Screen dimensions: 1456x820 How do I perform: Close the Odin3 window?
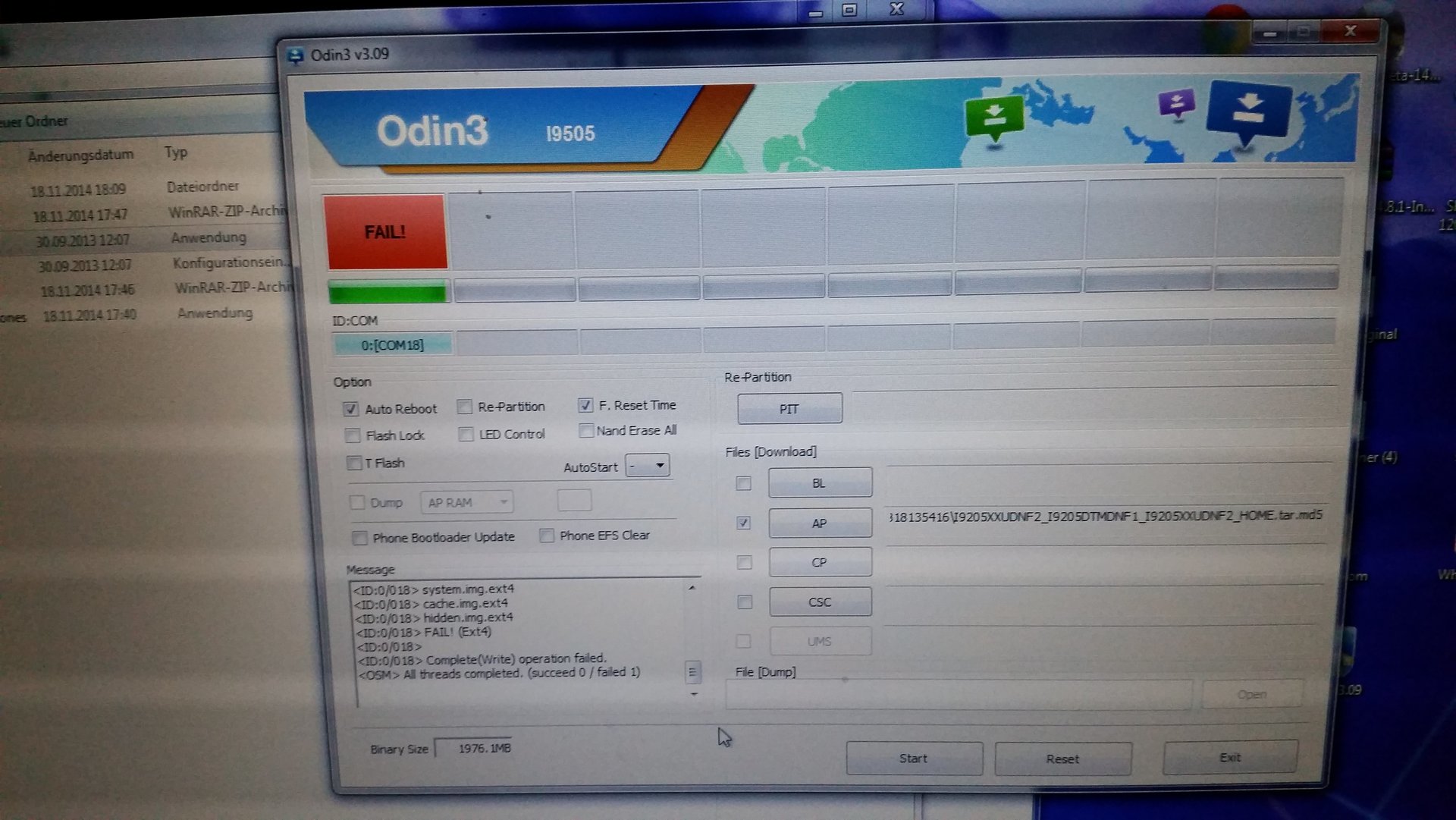click(1350, 31)
